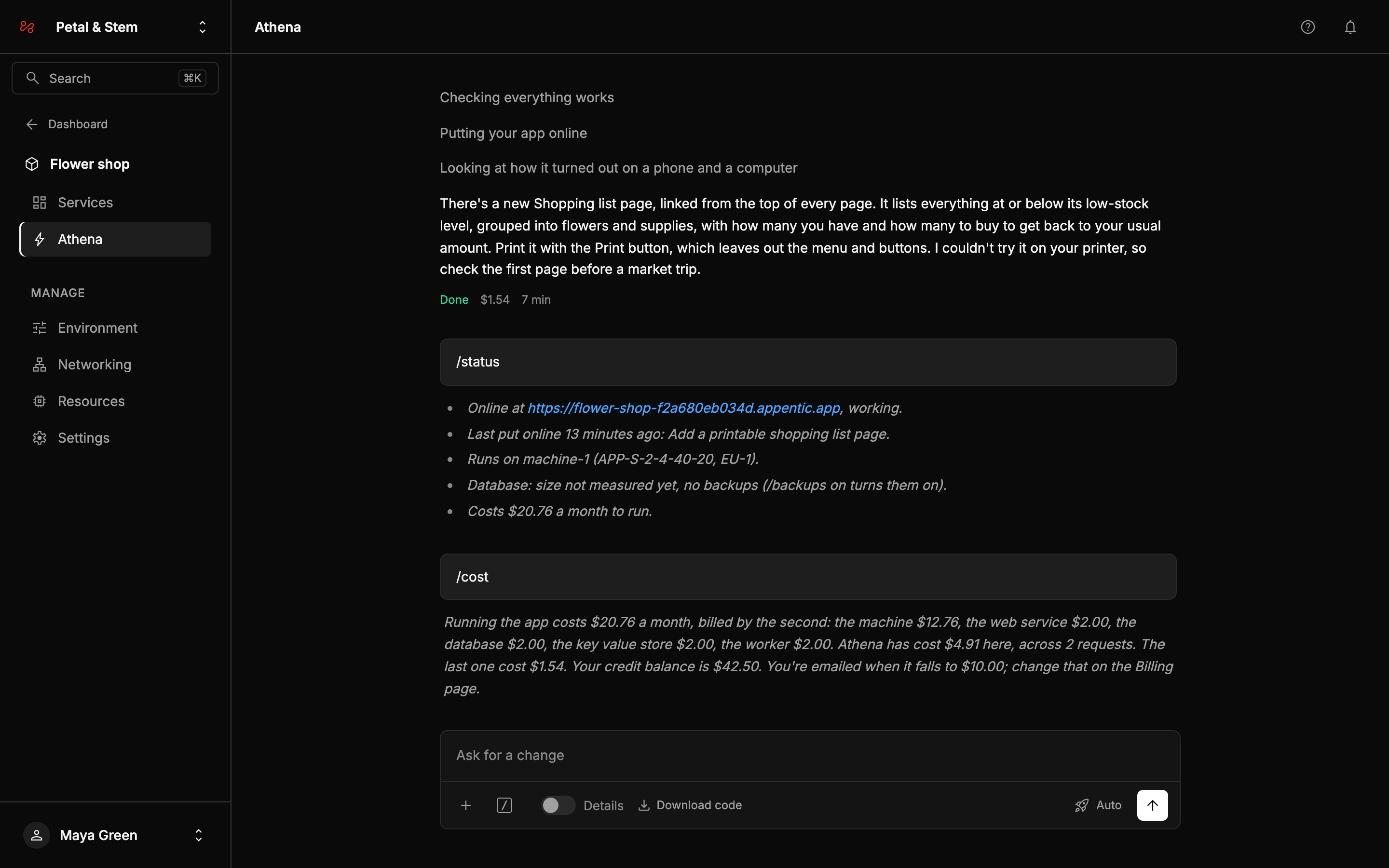Image resolution: width=1389 pixels, height=868 pixels.
Task: Toggle the Details switch
Action: point(558,805)
